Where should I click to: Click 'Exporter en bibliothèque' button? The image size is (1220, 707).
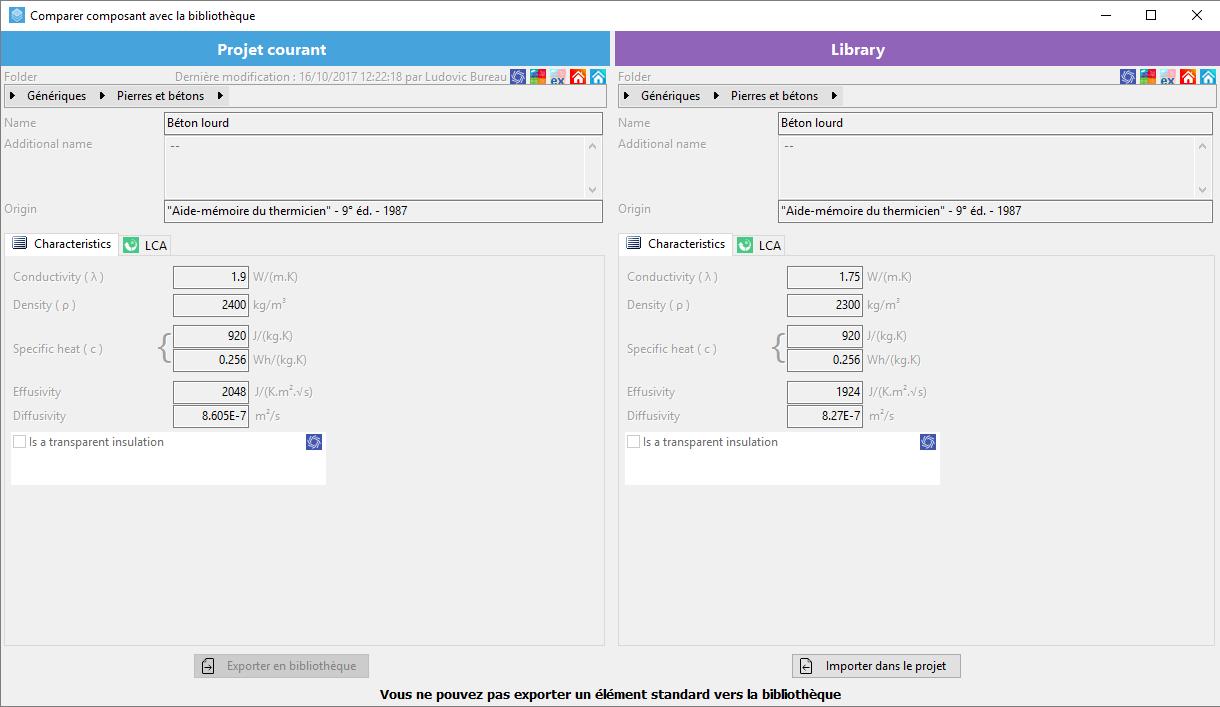coord(282,666)
